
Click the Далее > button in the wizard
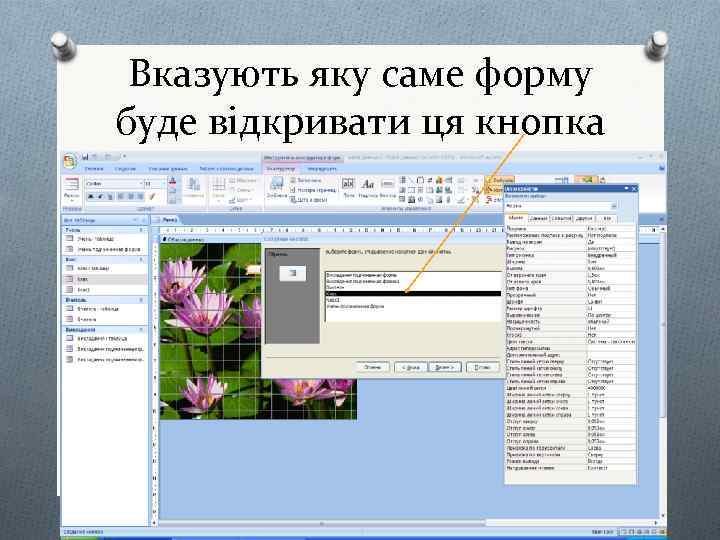pyautogui.click(x=444, y=367)
